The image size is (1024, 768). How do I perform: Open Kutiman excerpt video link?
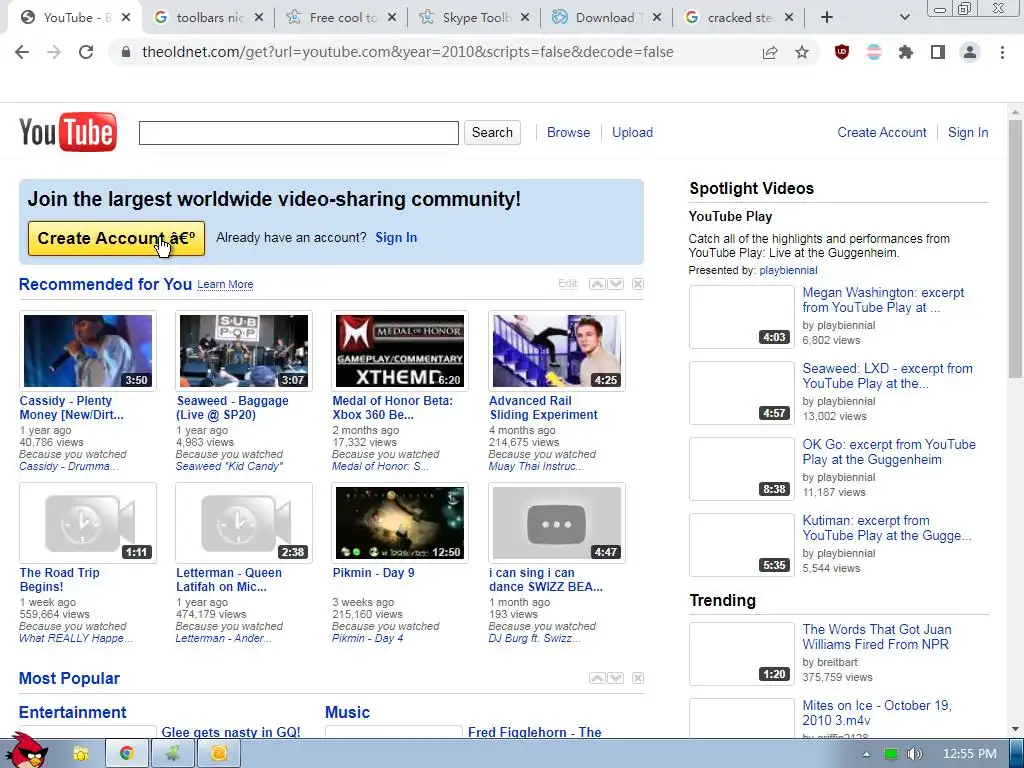(x=886, y=528)
